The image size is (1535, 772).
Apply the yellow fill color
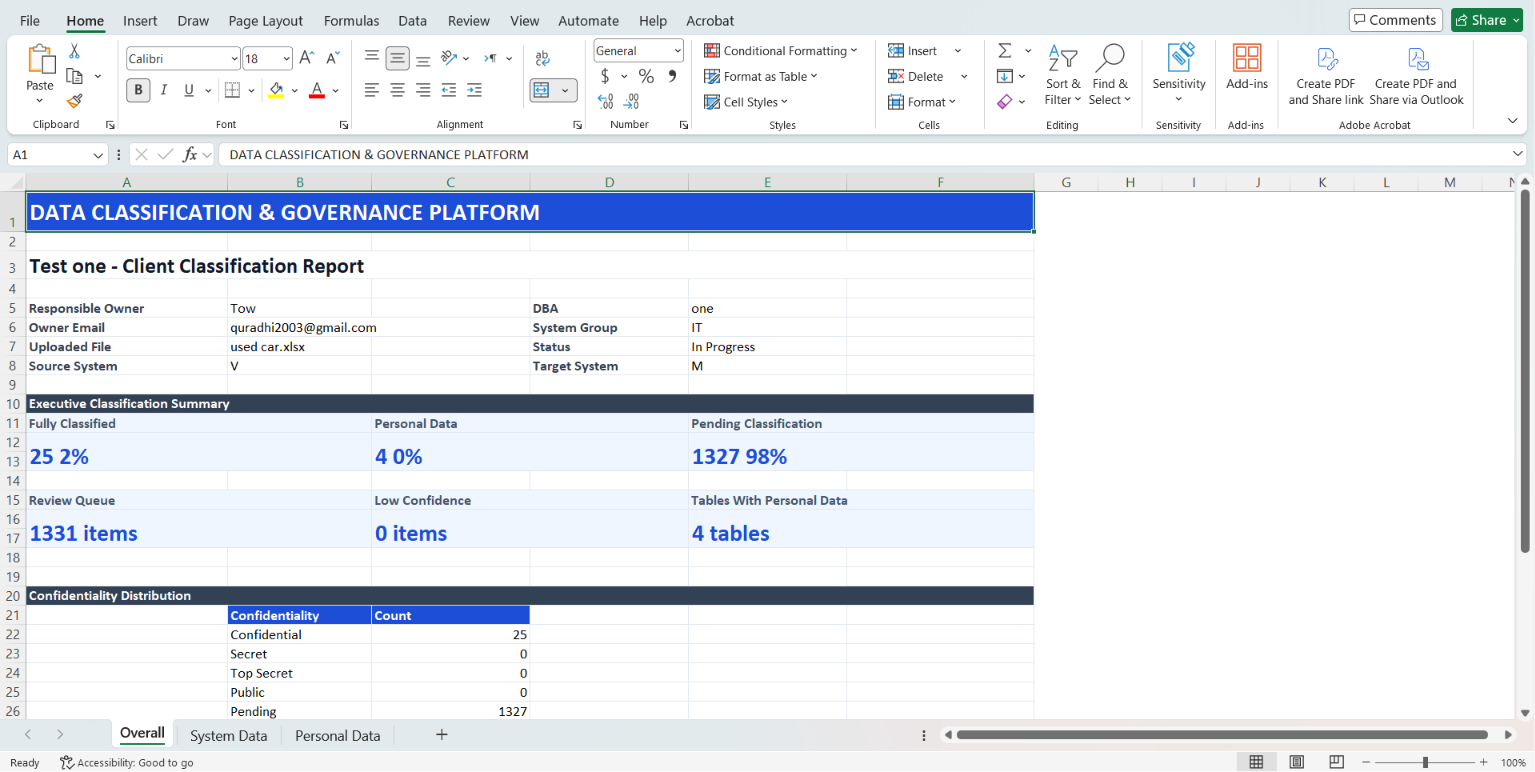(276, 90)
